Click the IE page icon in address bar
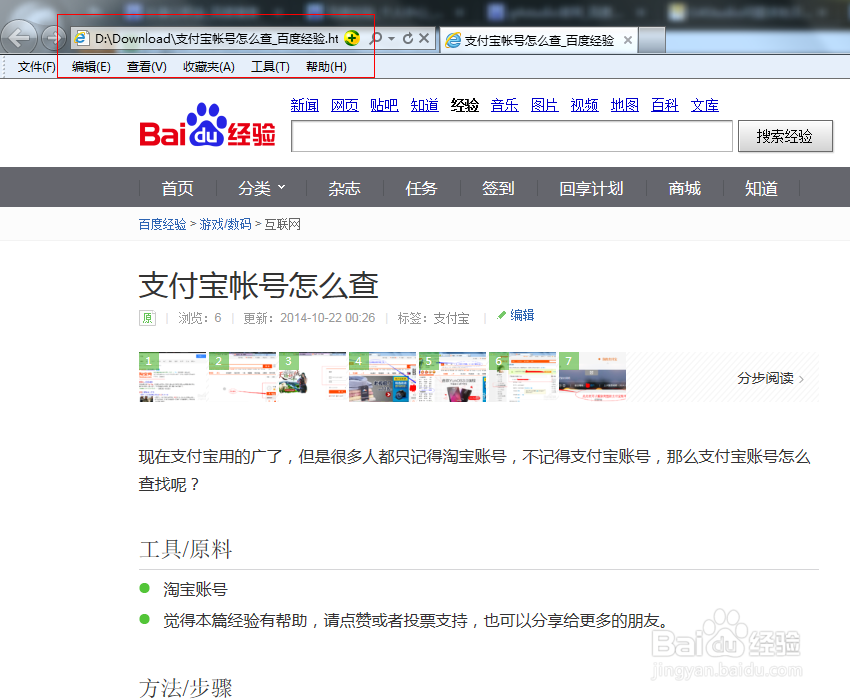Image resolution: width=850 pixels, height=700 pixels. pyautogui.click(x=81, y=38)
